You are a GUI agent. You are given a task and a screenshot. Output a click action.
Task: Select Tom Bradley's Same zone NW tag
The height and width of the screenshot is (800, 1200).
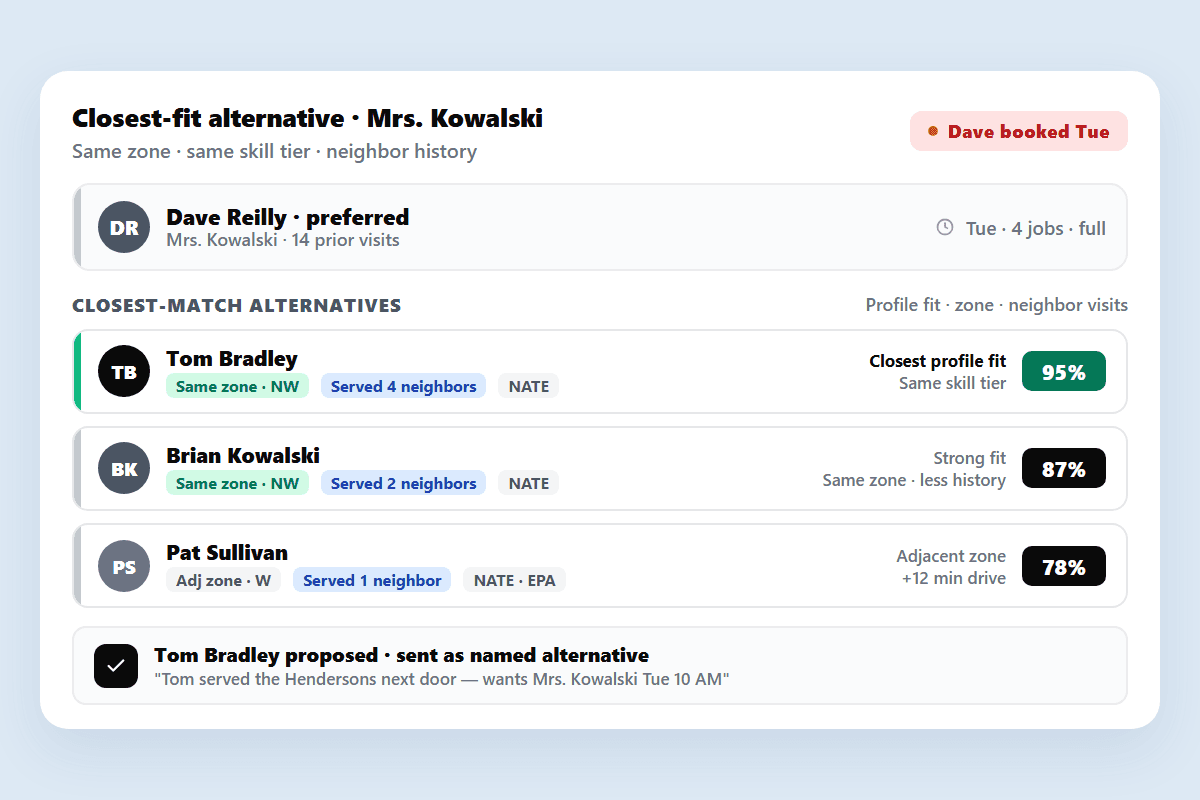[237, 386]
